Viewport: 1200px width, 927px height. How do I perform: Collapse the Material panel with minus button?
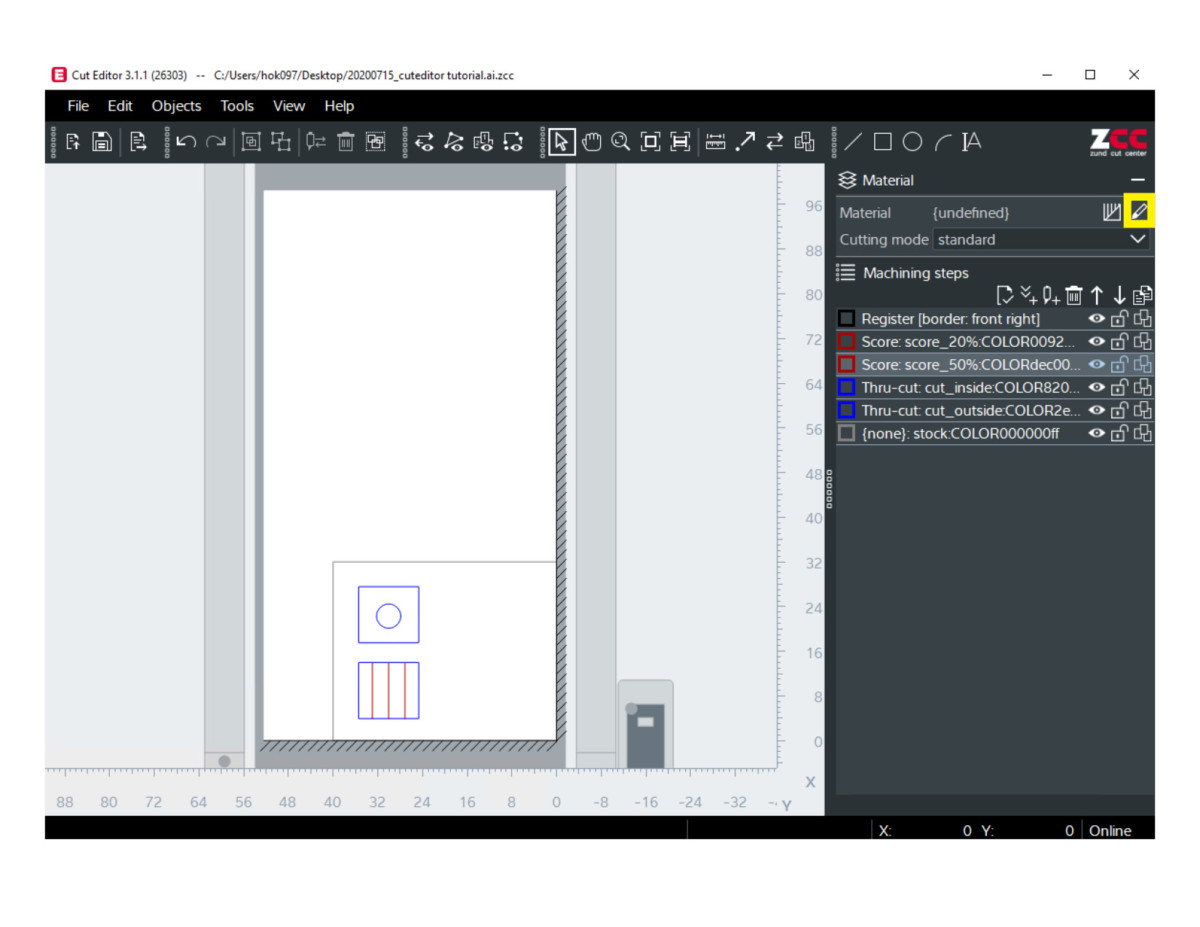click(x=1137, y=180)
